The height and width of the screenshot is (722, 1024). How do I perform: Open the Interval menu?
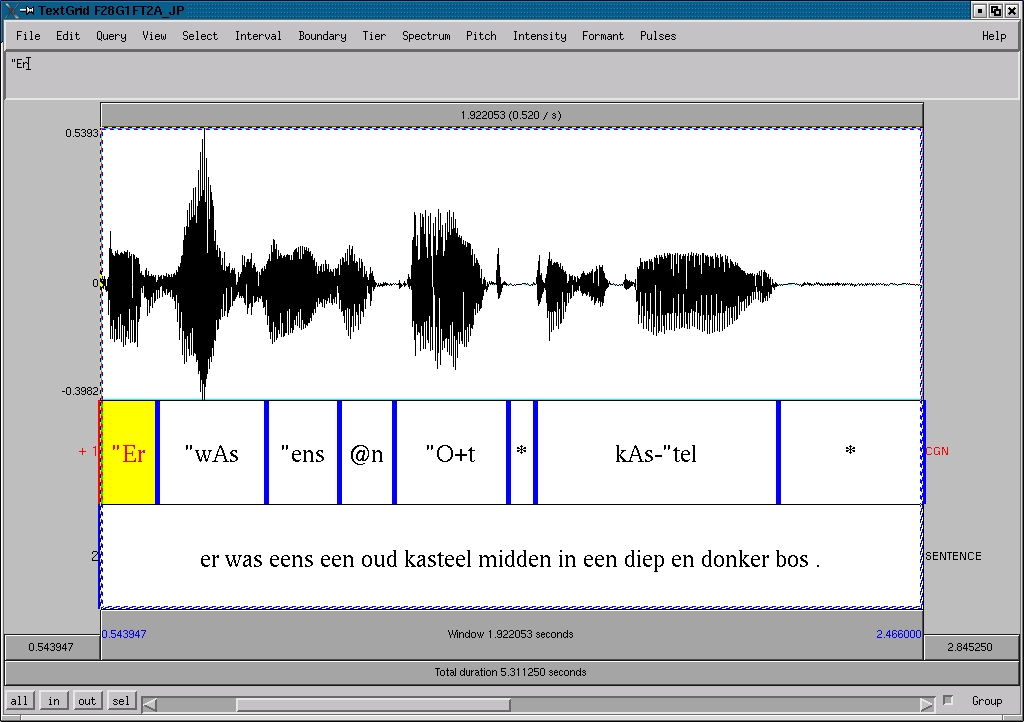point(258,36)
